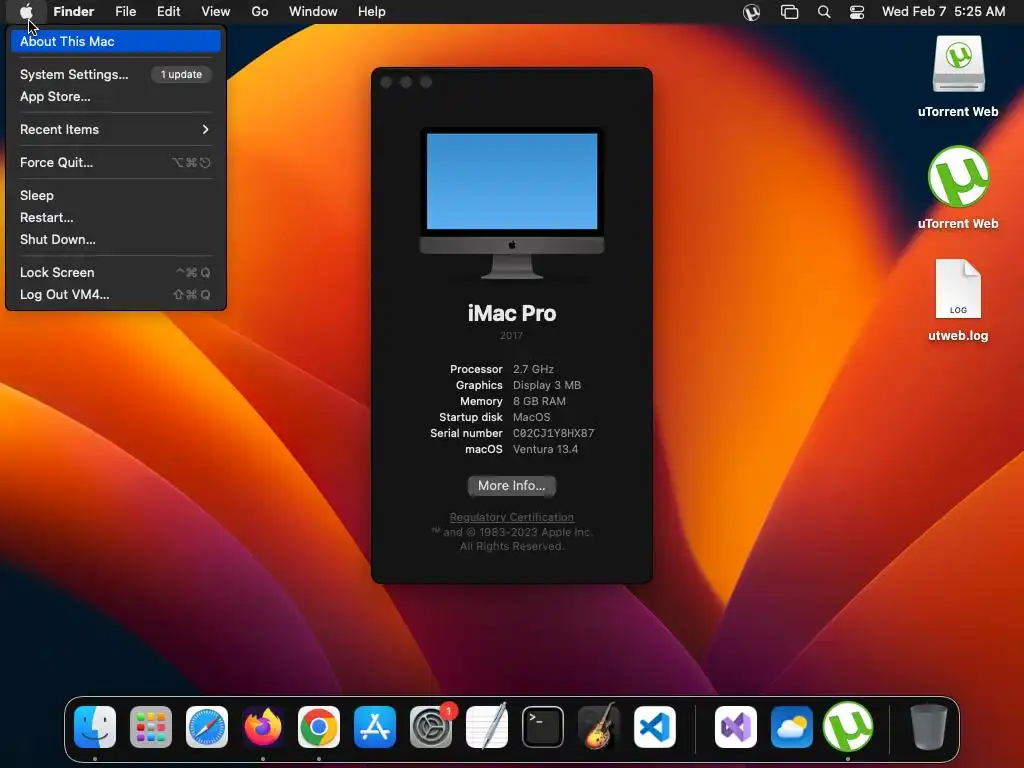Expand the Recent Items submenu
Viewport: 1024px width, 768px height.
[x=116, y=129]
